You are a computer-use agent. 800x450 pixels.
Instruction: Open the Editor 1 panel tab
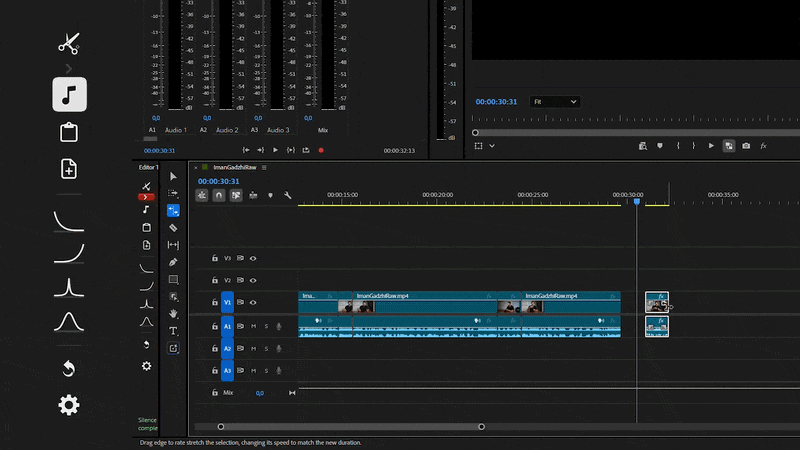pos(148,167)
